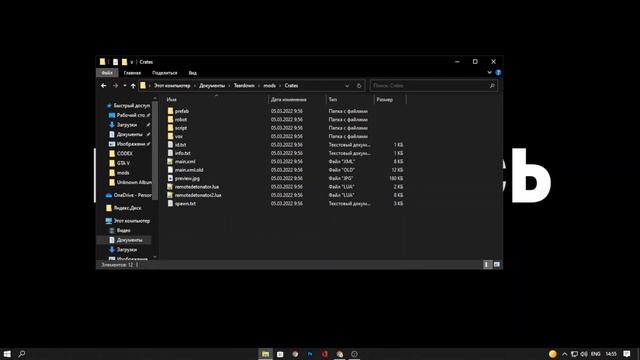640x360 pixels.
Task: Open the vox folder
Action: point(179,136)
